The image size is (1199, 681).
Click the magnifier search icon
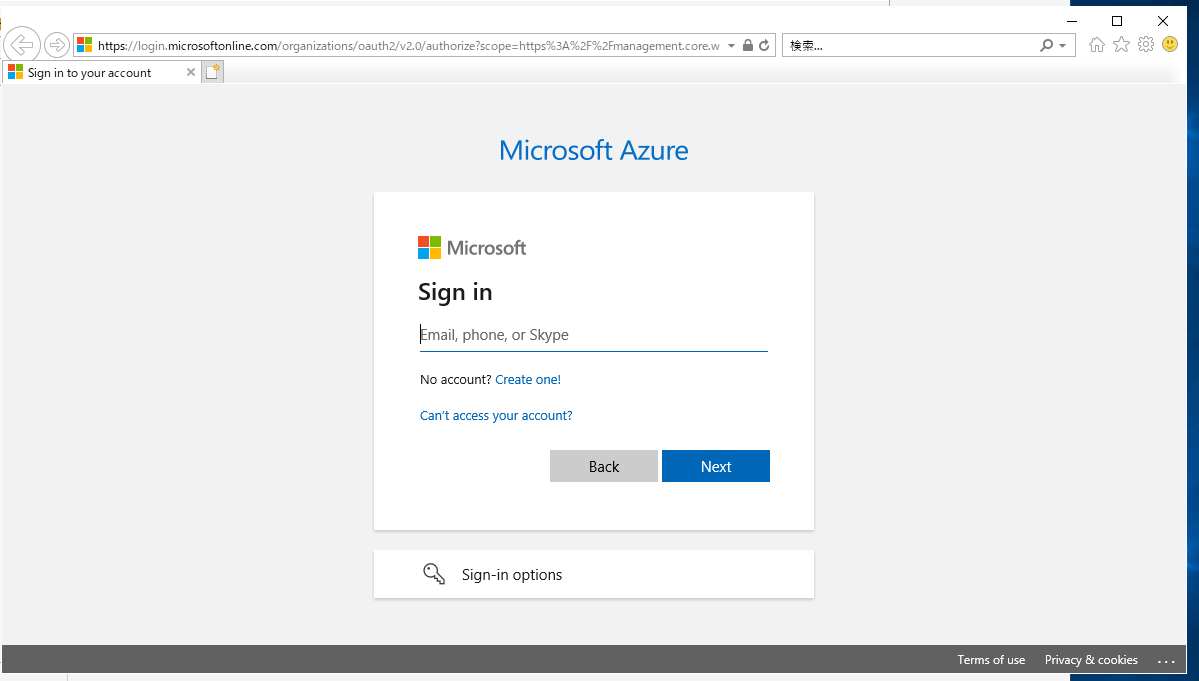(1046, 45)
